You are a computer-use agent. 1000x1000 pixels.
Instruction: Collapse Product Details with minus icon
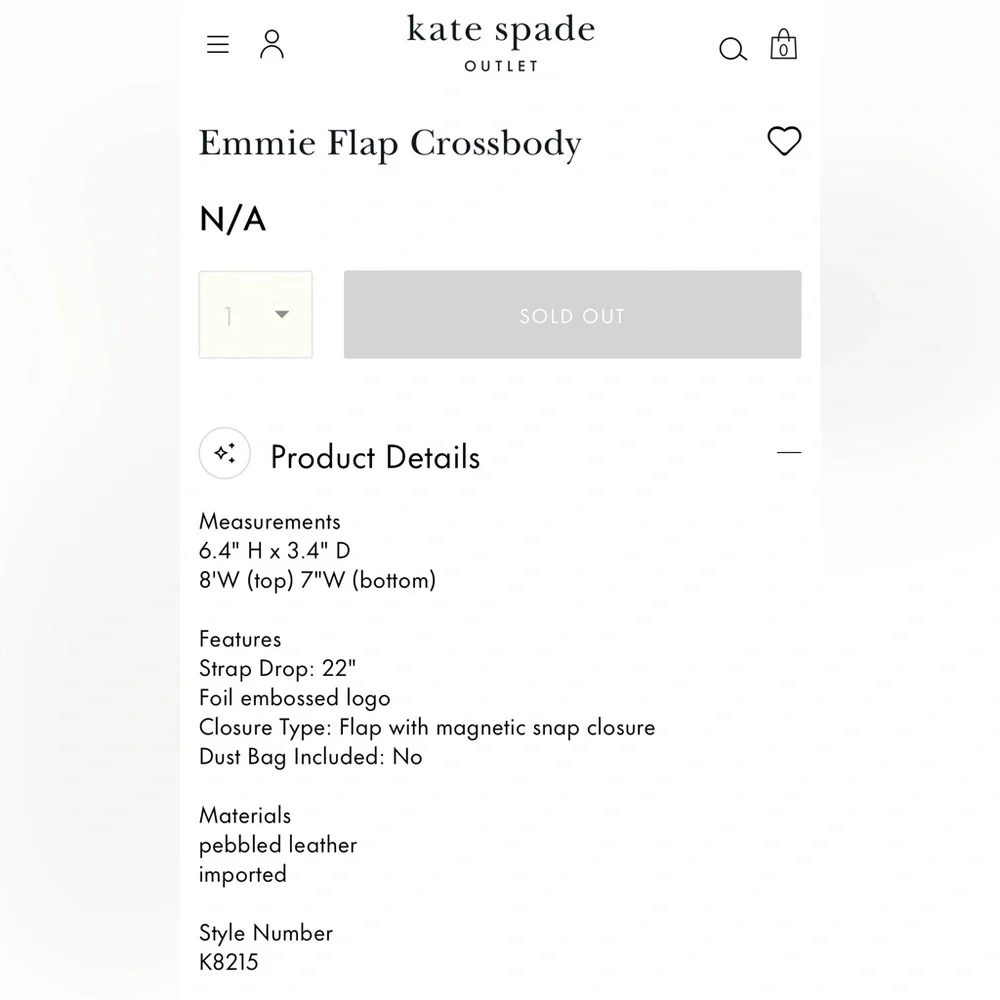[x=789, y=452]
